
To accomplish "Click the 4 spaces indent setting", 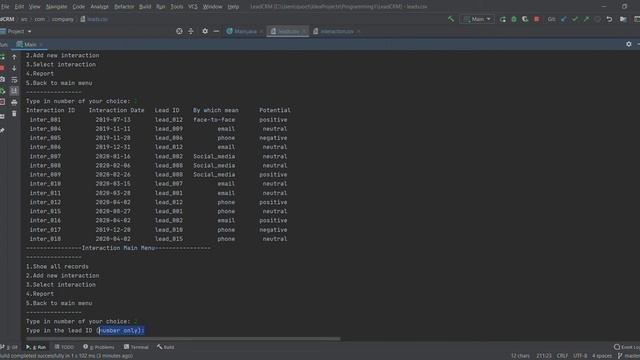I will (x=602, y=356).
